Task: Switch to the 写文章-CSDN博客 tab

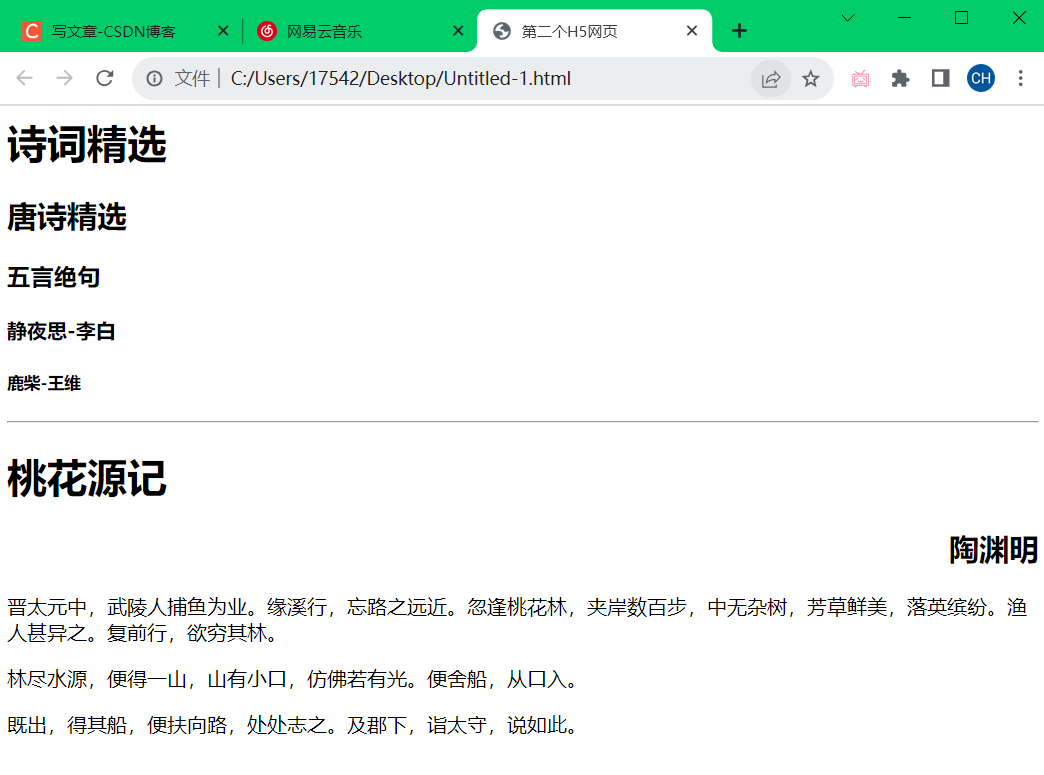Action: tap(113, 32)
